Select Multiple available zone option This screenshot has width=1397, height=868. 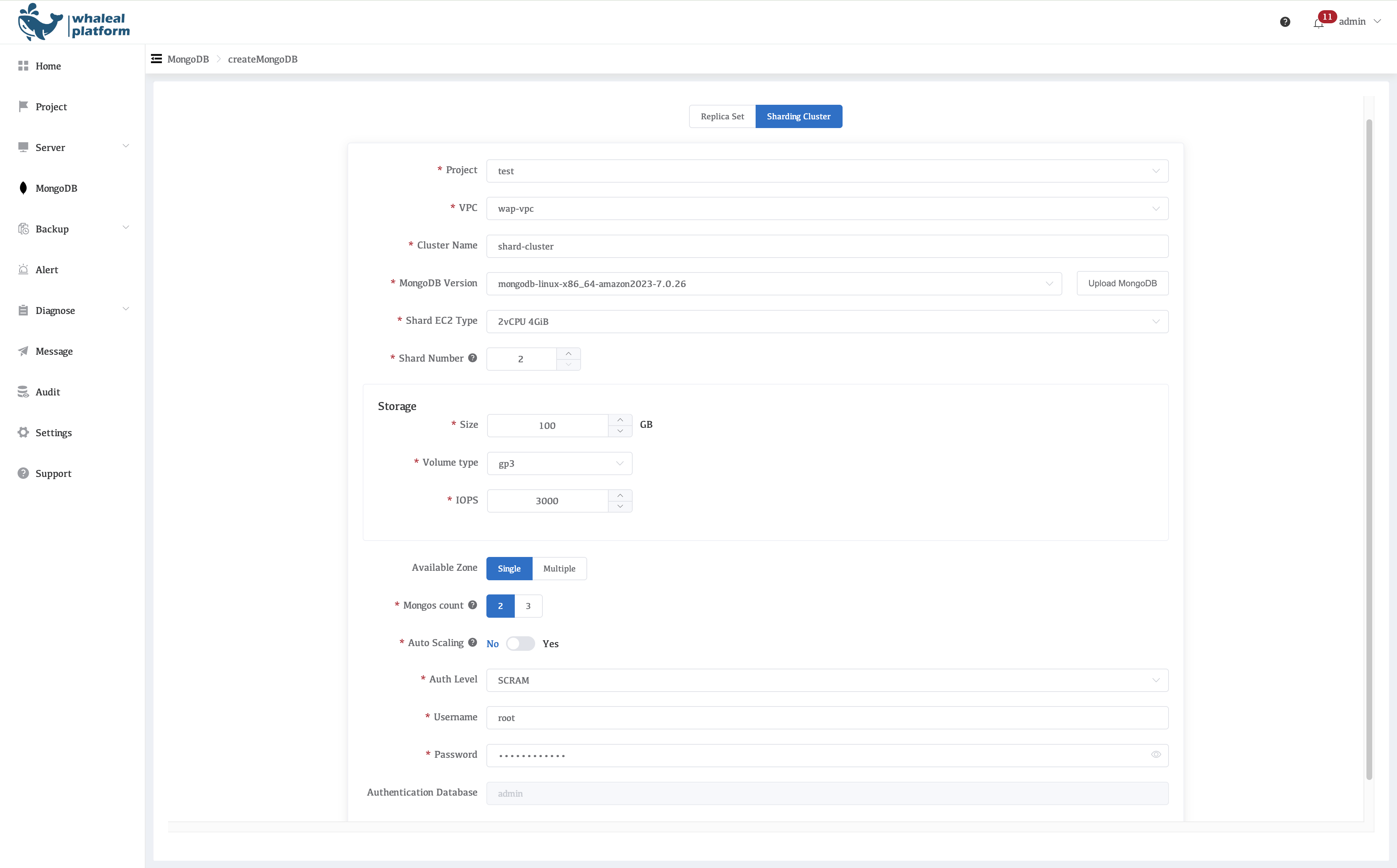559,568
